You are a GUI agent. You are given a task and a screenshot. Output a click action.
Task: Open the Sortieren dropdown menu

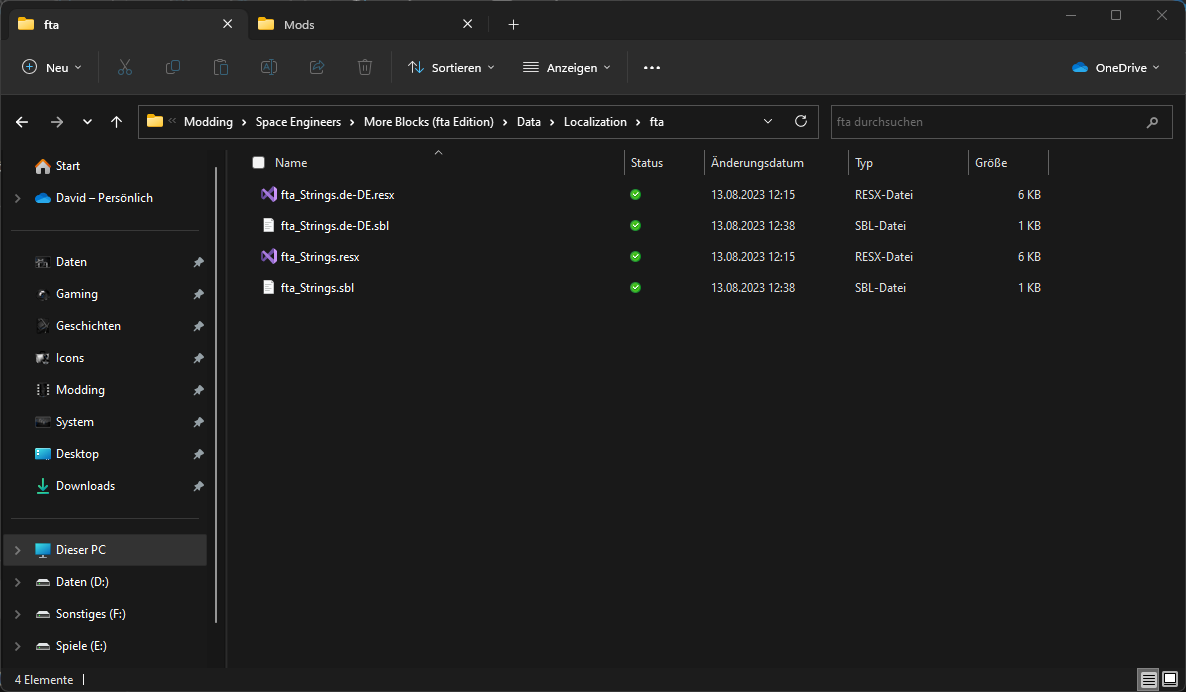(x=451, y=67)
